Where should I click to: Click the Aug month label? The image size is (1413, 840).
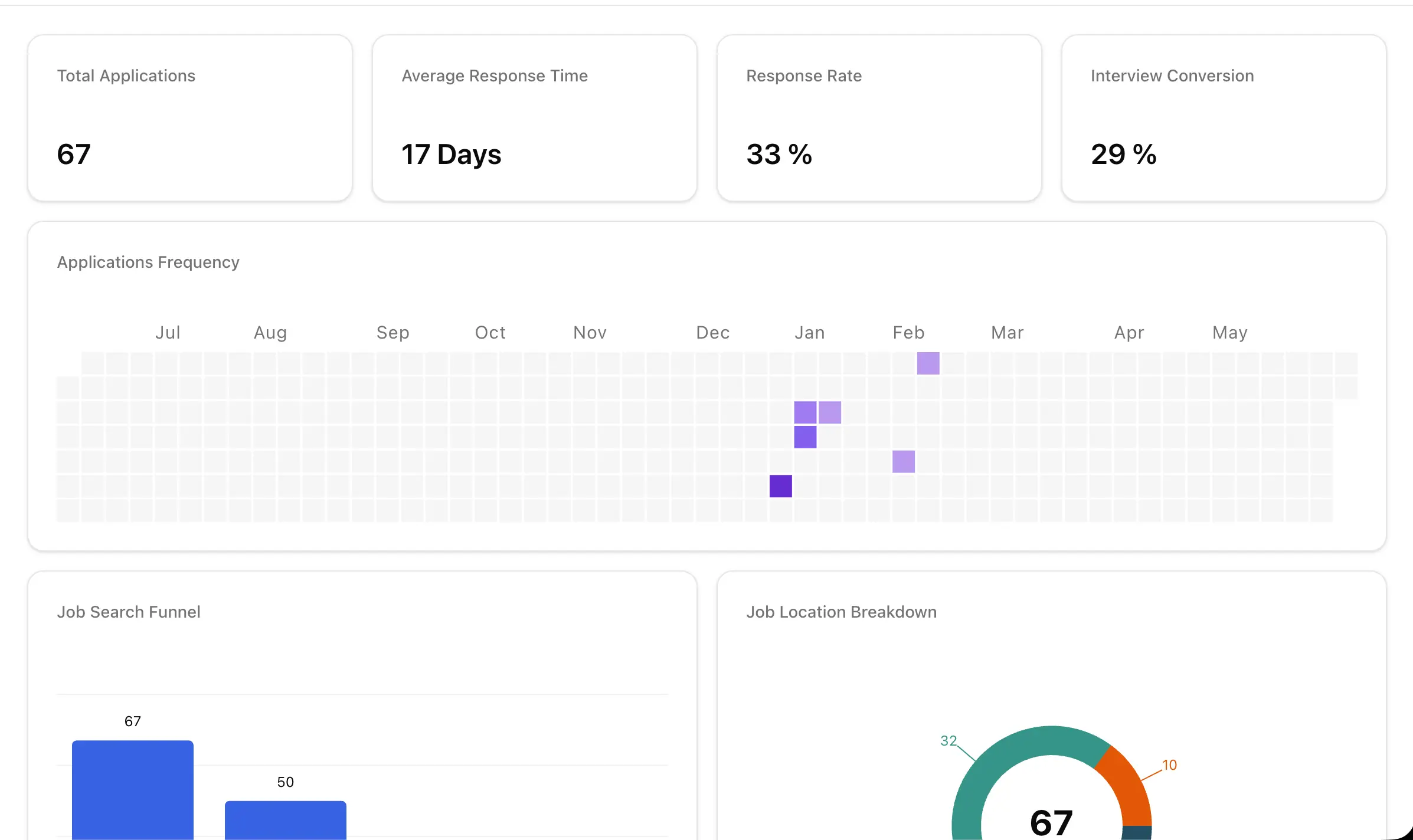click(270, 333)
